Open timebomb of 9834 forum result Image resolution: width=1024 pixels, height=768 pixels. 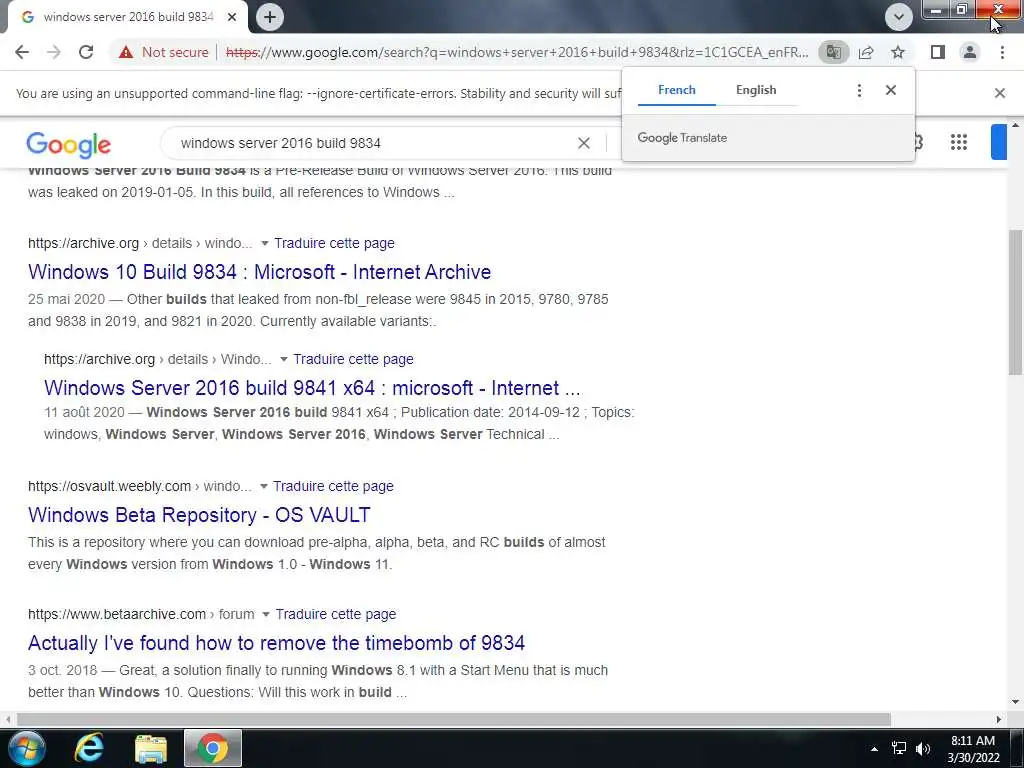(x=276, y=643)
